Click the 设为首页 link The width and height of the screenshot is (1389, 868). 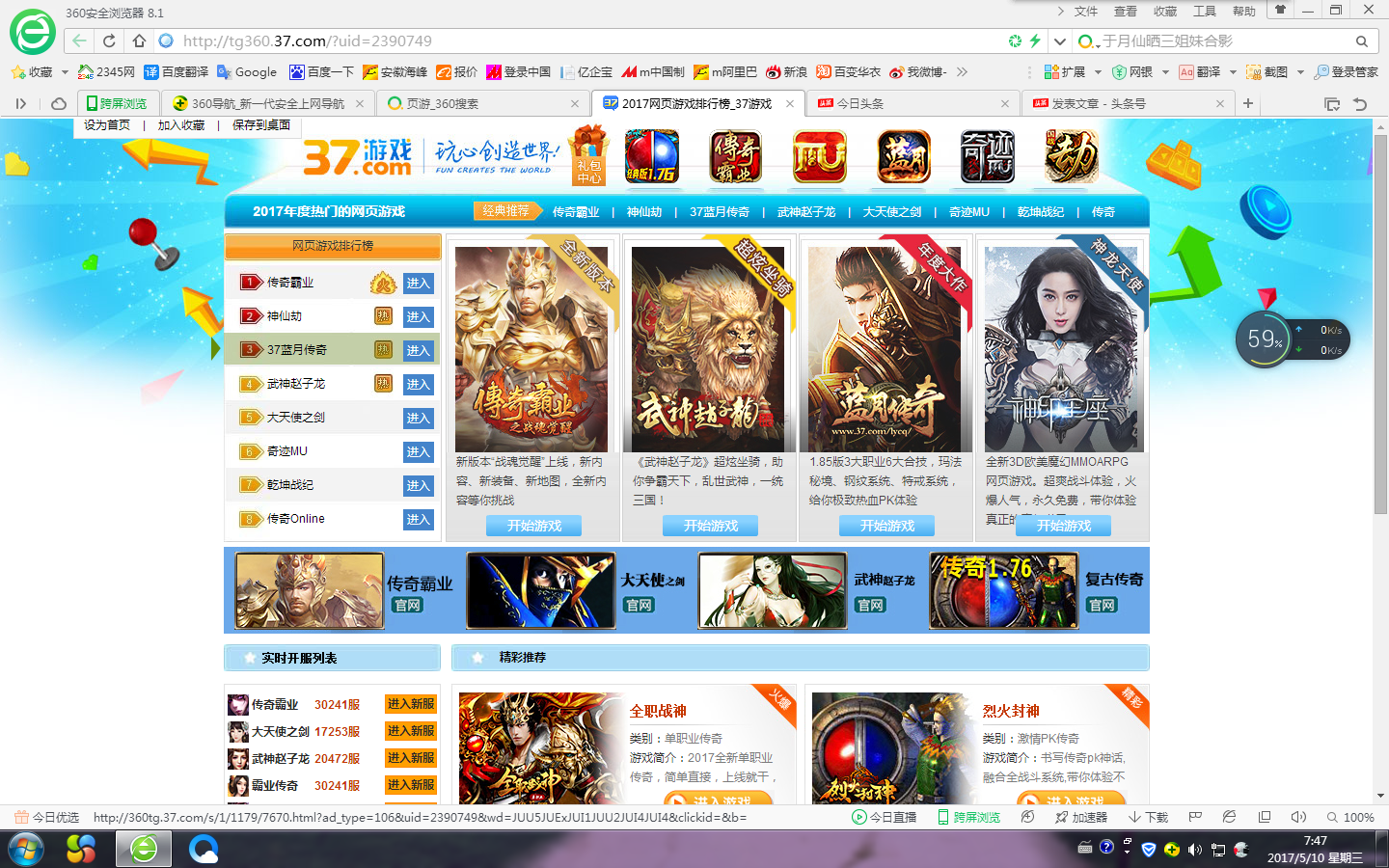[107, 125]
